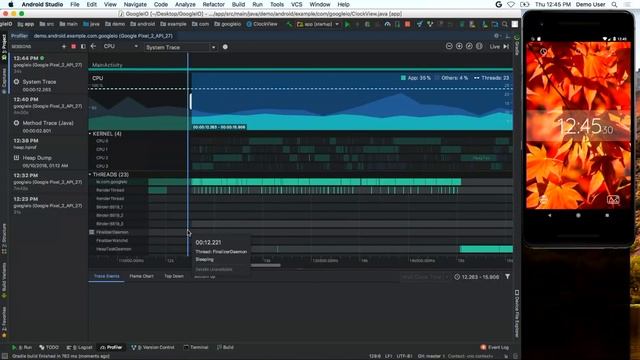Stop the current profiling session
This screenshot has width=640, height=360.
[x=73, y=47]
